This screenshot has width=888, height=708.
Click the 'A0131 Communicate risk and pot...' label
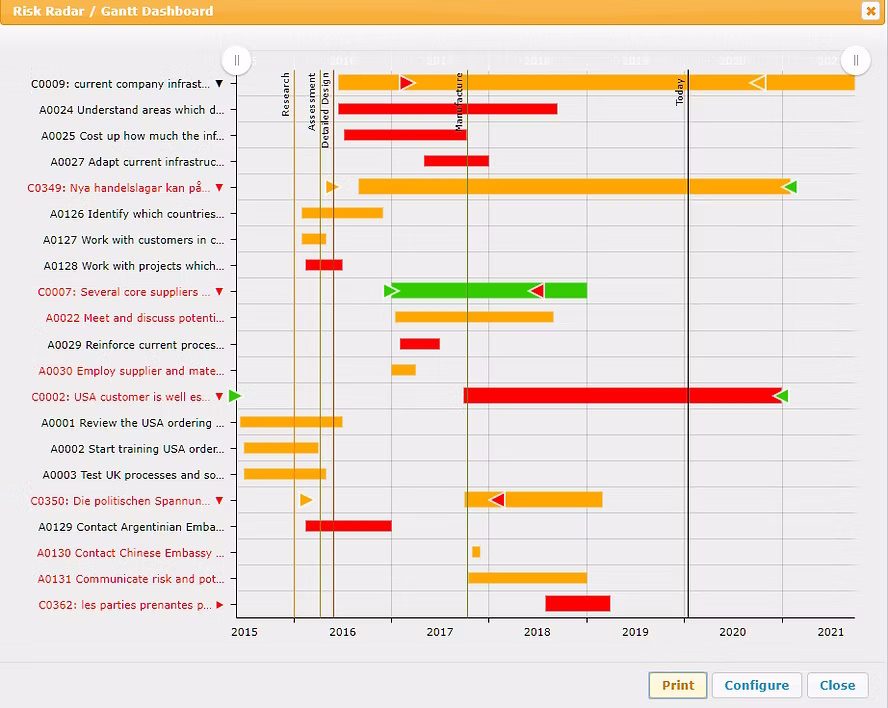coord(131,579)
